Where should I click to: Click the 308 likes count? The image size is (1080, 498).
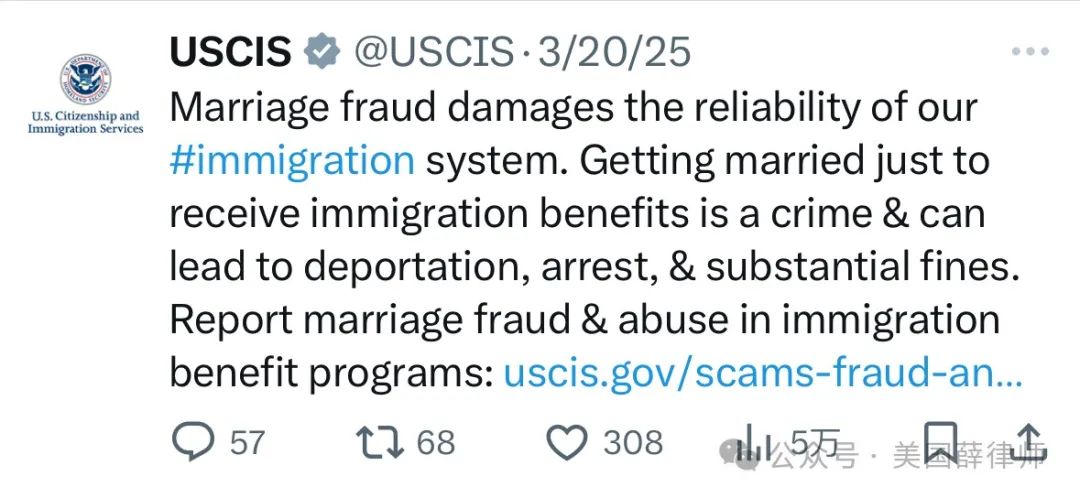point(633,442)
